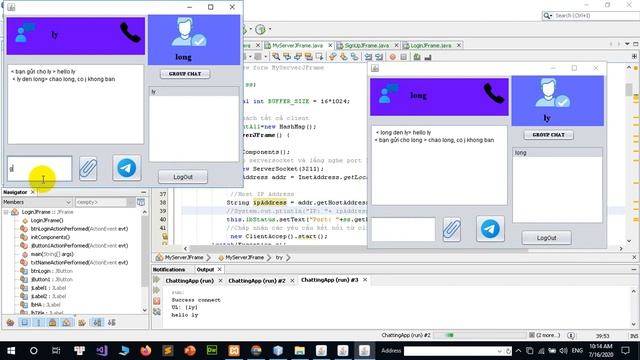Screen dimensions: 640x360
Task: Open the empty filter combo in Navigator
Action: [105, 202]
